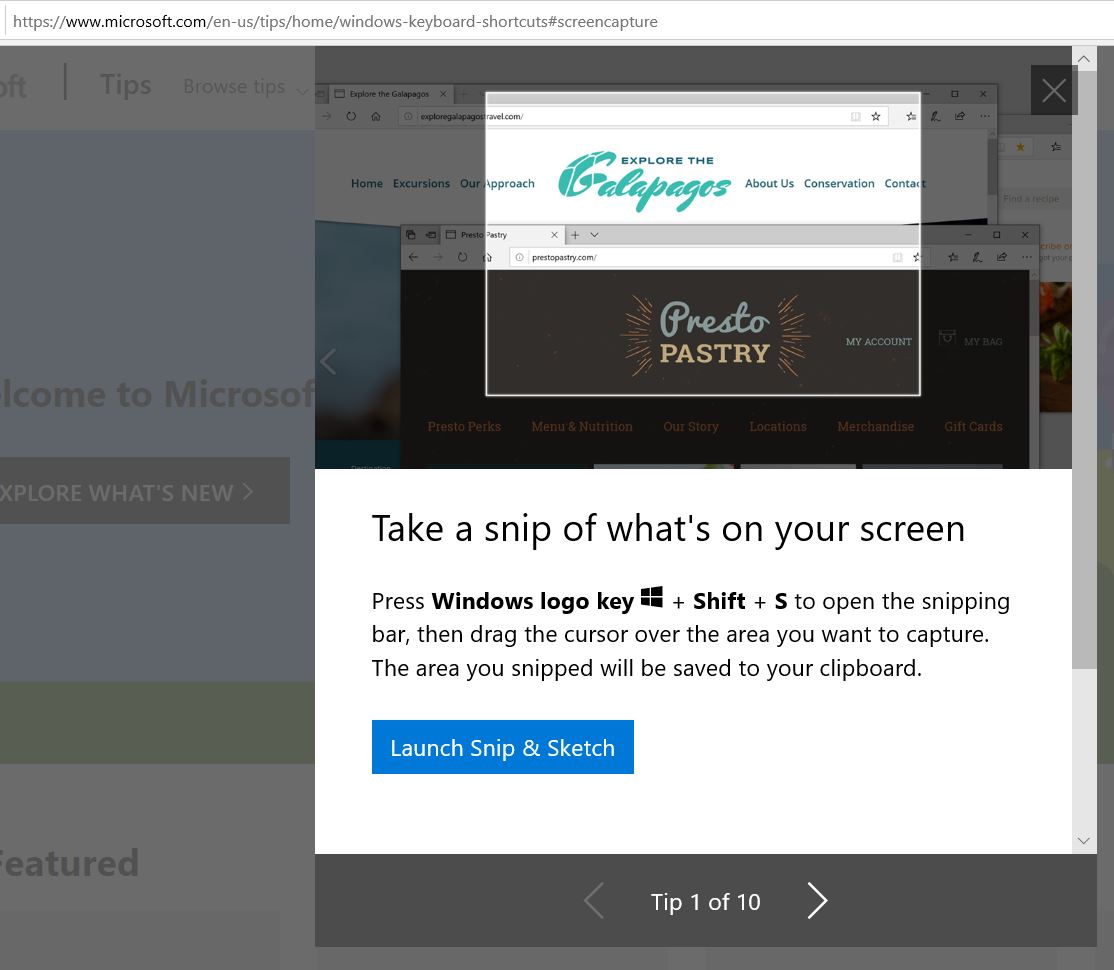
Task: Click the new tab plus beside Presto Pastry tab
Action: point(575,235)
